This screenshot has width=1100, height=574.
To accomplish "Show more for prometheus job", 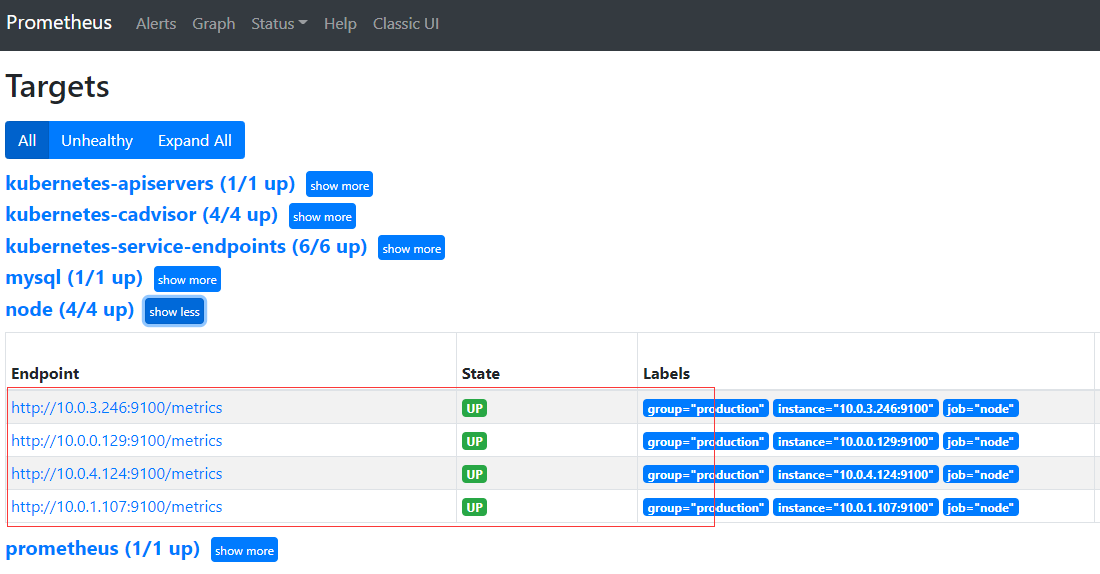I will point(244,550).
